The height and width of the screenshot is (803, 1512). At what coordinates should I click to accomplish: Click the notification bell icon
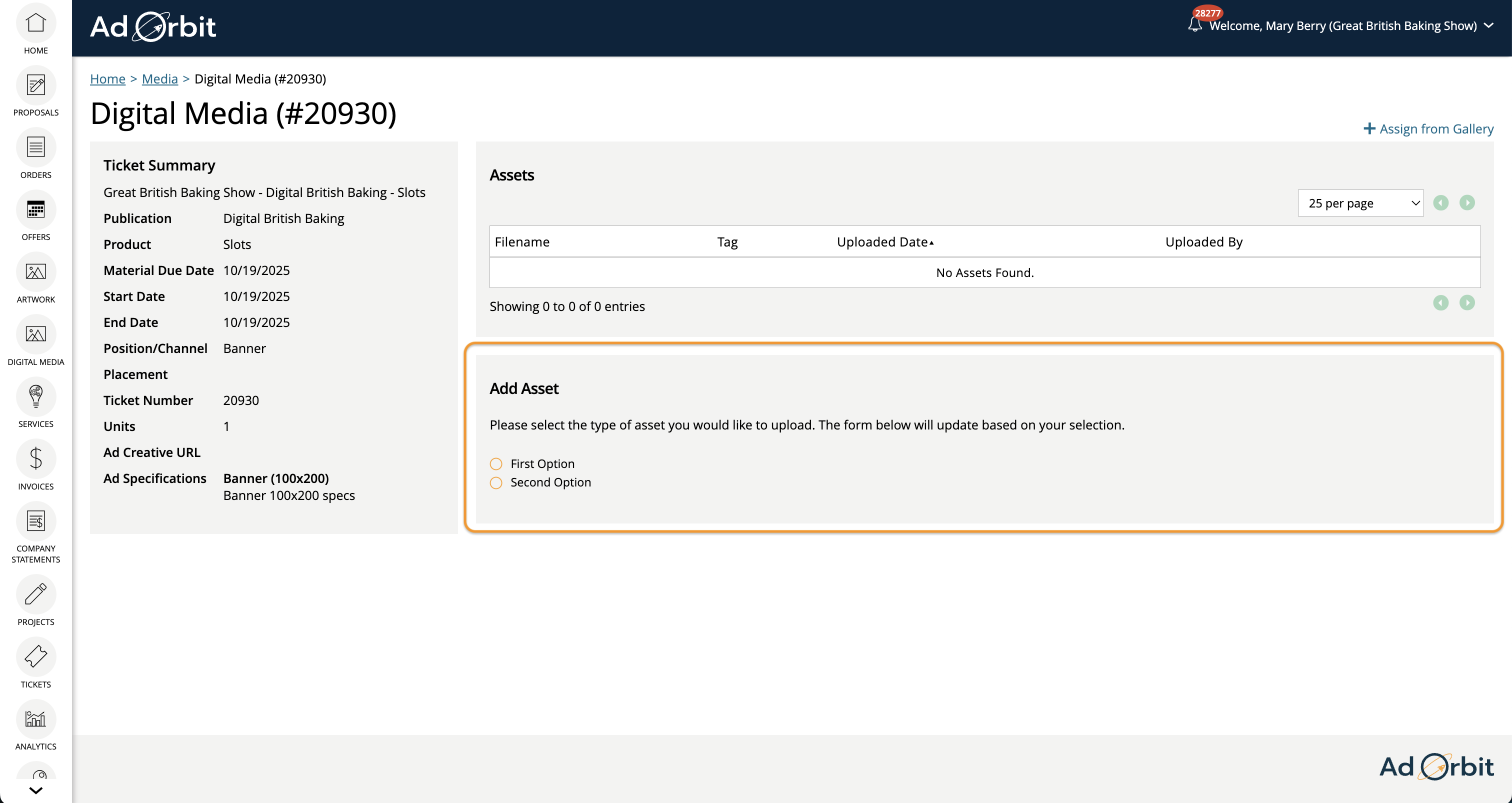click(1194, 25)
